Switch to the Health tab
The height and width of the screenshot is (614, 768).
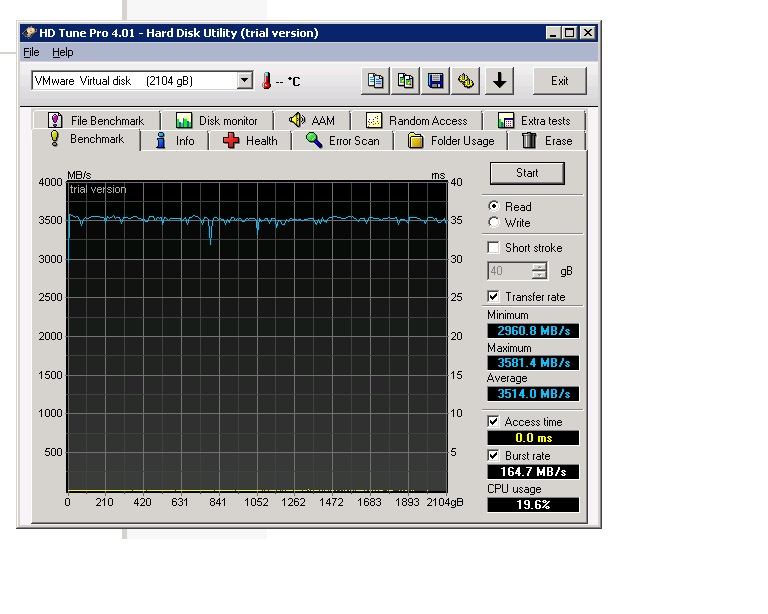coord(250,141)
